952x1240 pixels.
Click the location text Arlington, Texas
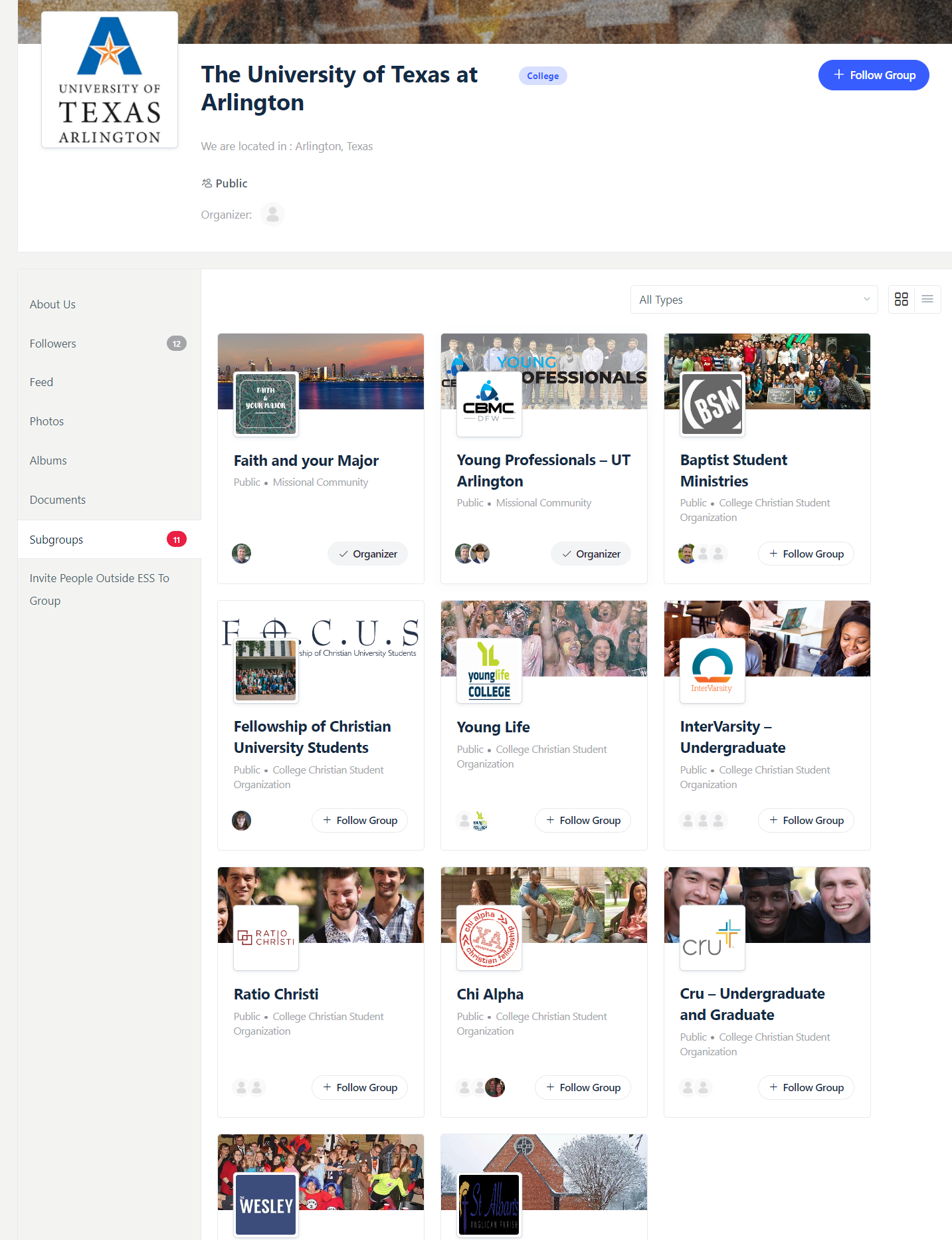[333, 146]
